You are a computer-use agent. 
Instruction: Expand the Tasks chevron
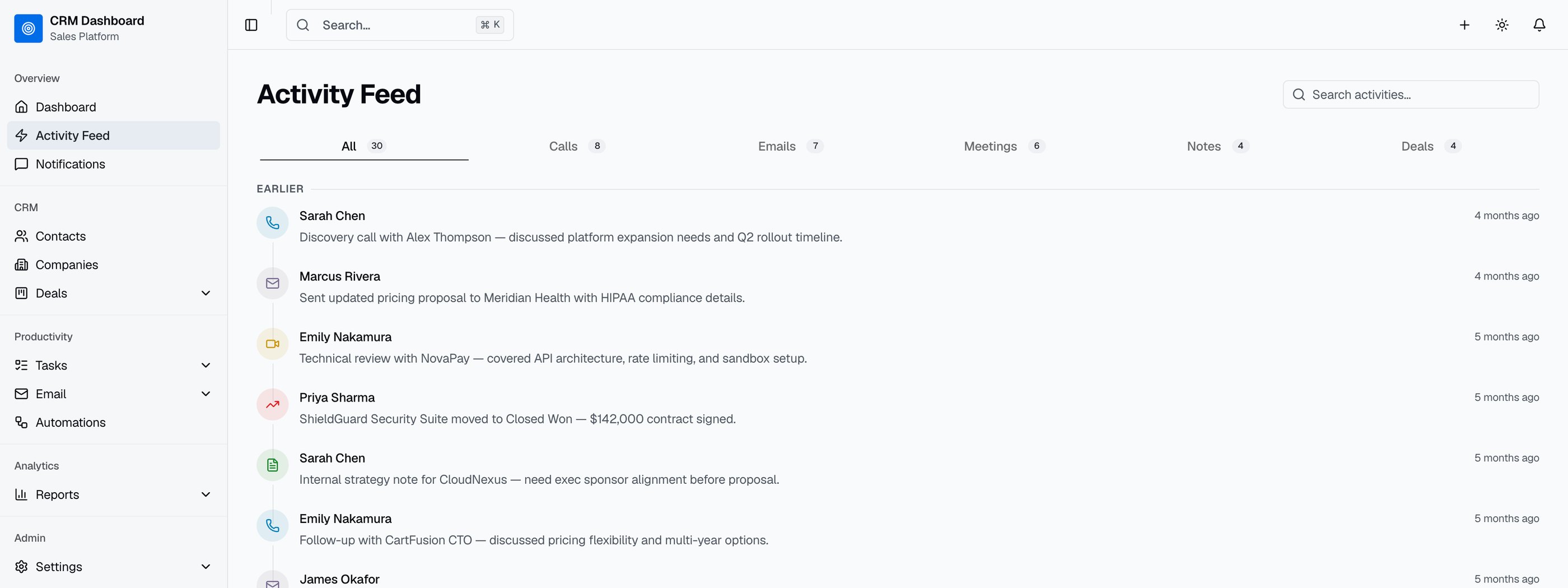tap(206, 365)
